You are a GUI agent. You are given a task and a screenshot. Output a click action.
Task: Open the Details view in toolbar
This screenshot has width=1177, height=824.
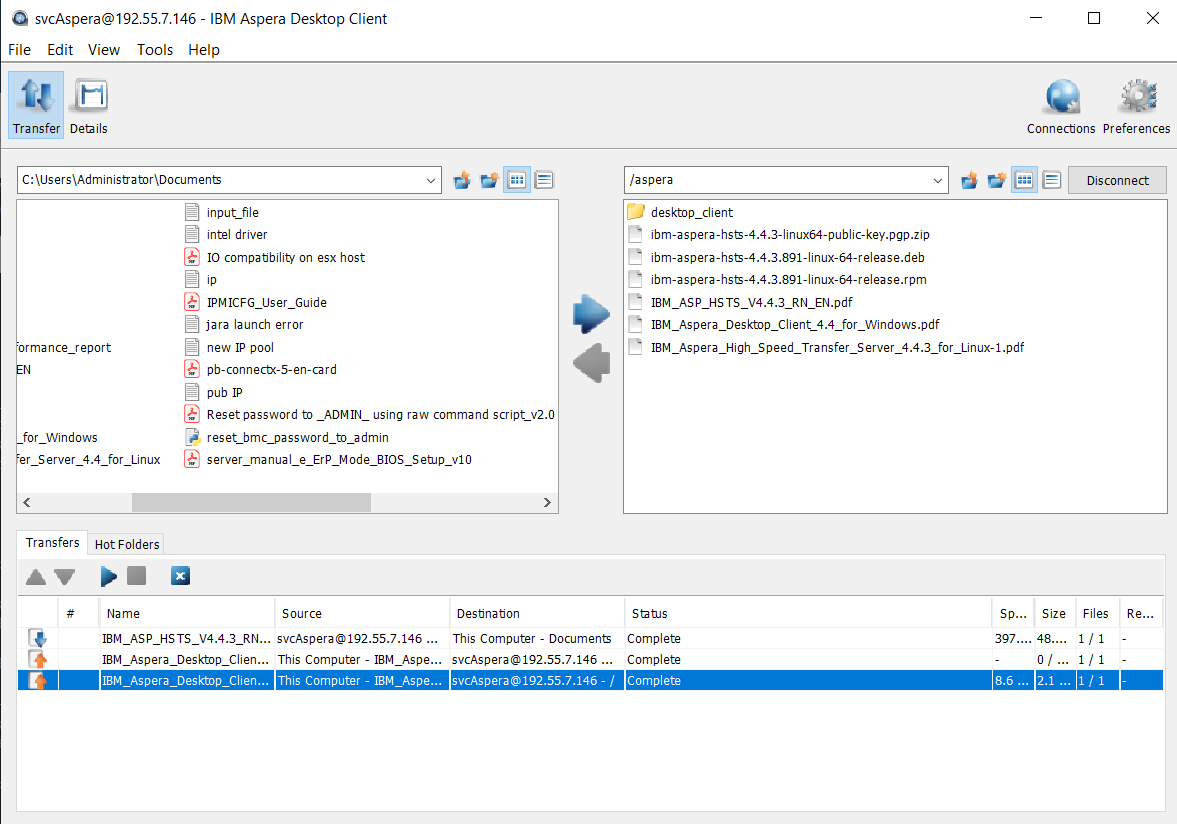click(88, 105)
